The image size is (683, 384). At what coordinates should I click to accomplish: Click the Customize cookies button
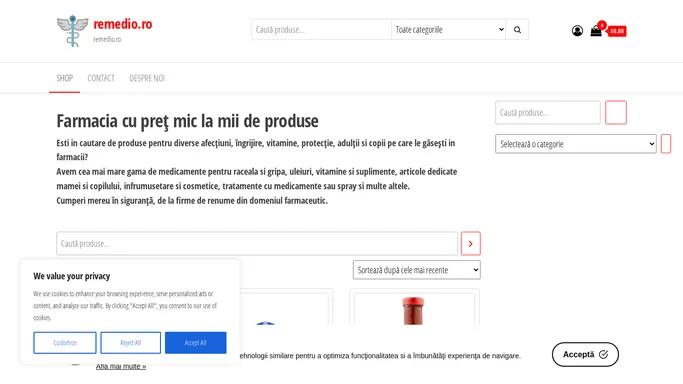tap(65, 343)
